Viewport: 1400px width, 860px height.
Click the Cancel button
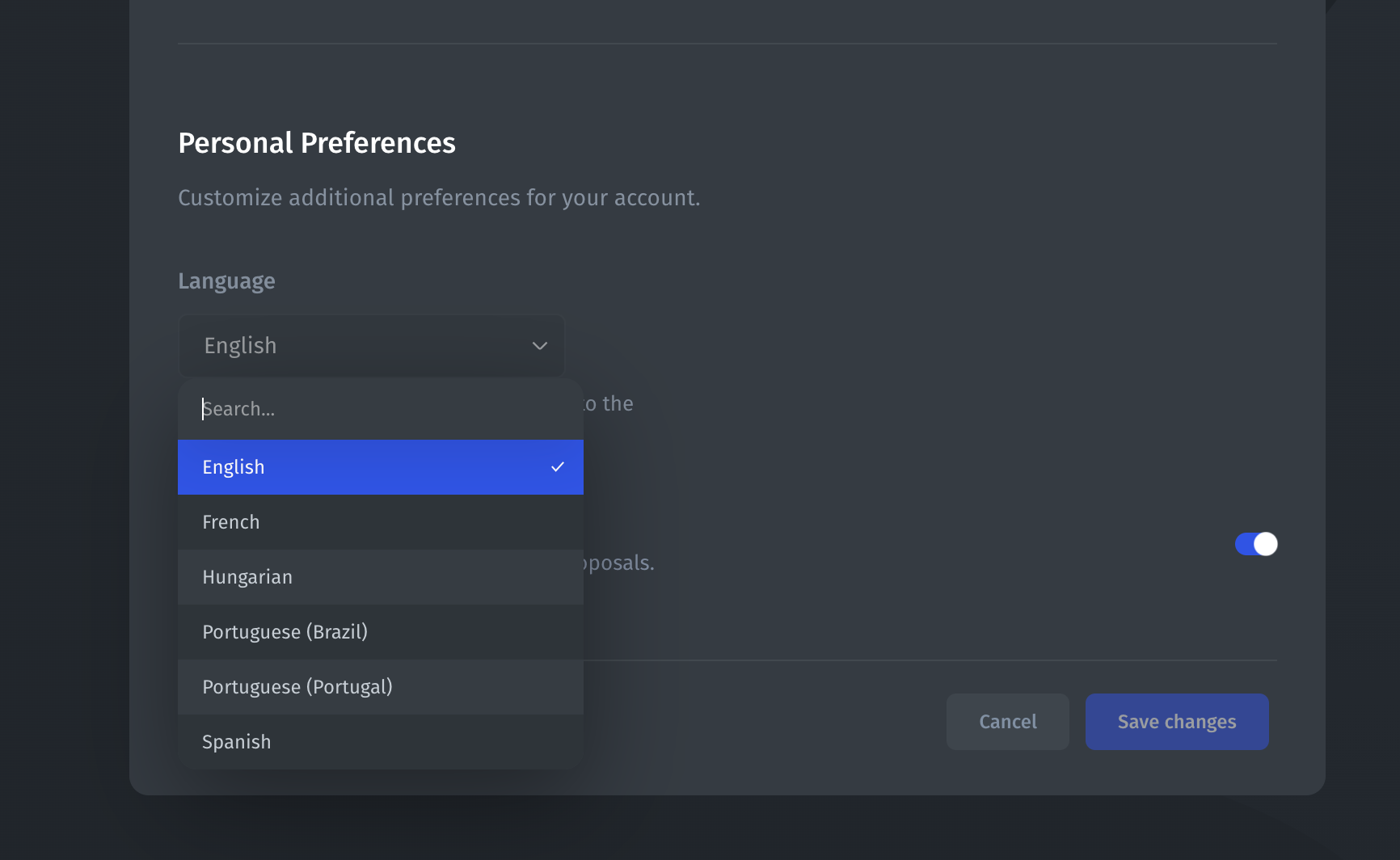(1008, 722)
